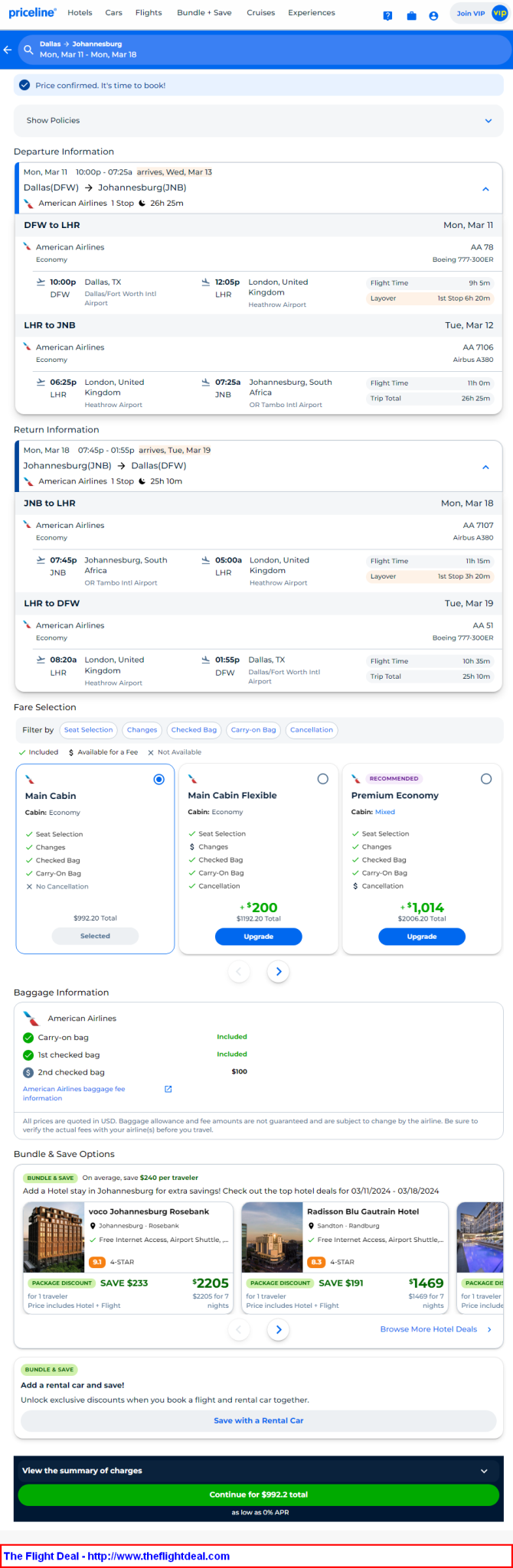Image resolution: width=513 pixels, height=1568 pixels.
Task: Open the Bundle + Save menu item
Action: (204, 13)
